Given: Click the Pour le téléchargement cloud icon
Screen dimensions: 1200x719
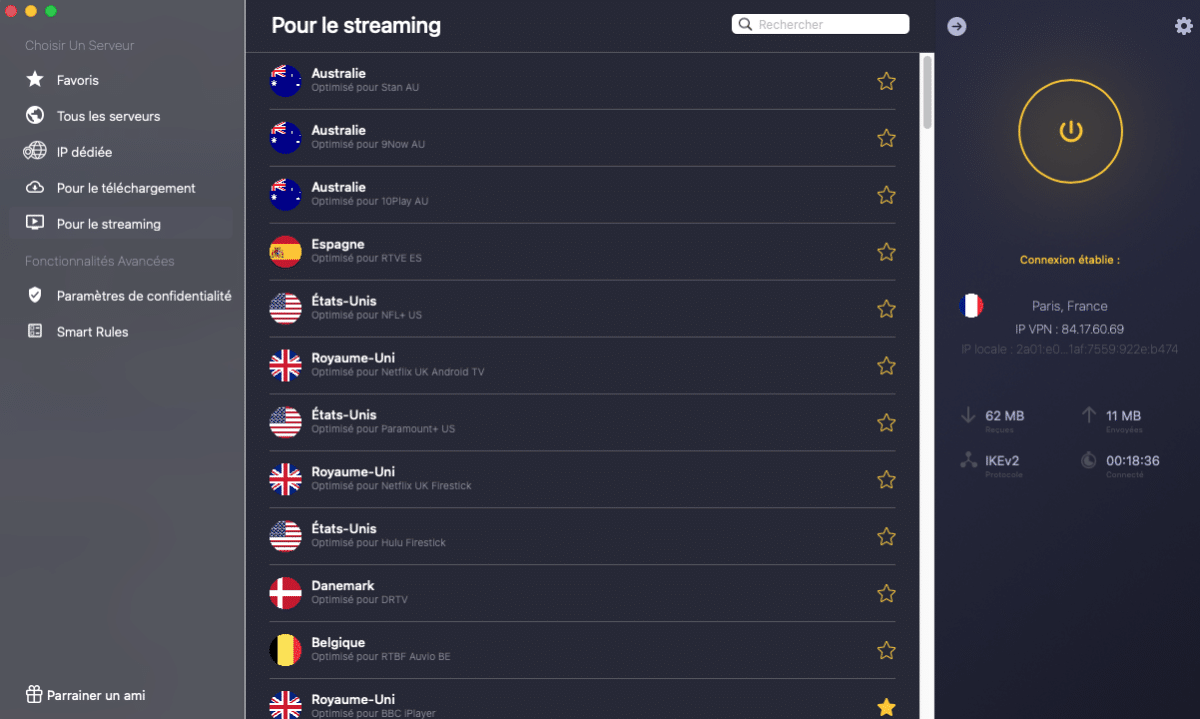Looking at the screenshot, I should click(35, 188).
